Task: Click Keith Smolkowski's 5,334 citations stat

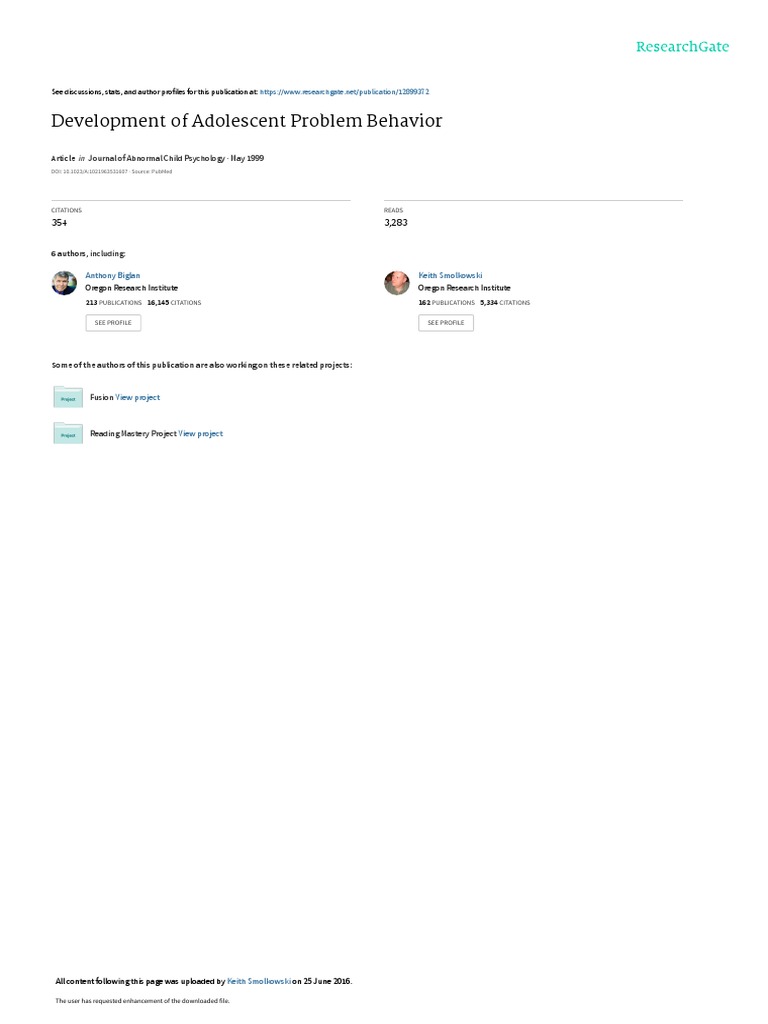Action: (x=505, y=303)
